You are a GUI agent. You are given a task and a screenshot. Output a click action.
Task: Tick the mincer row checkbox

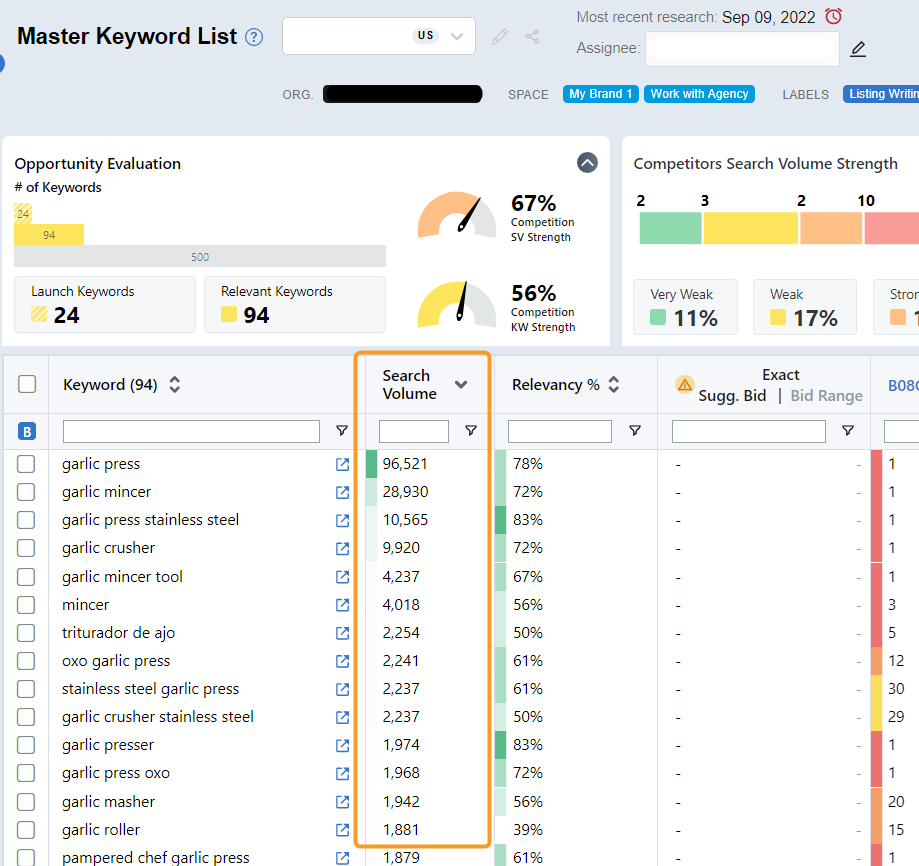pyautogui.click(x=26, y=605)
